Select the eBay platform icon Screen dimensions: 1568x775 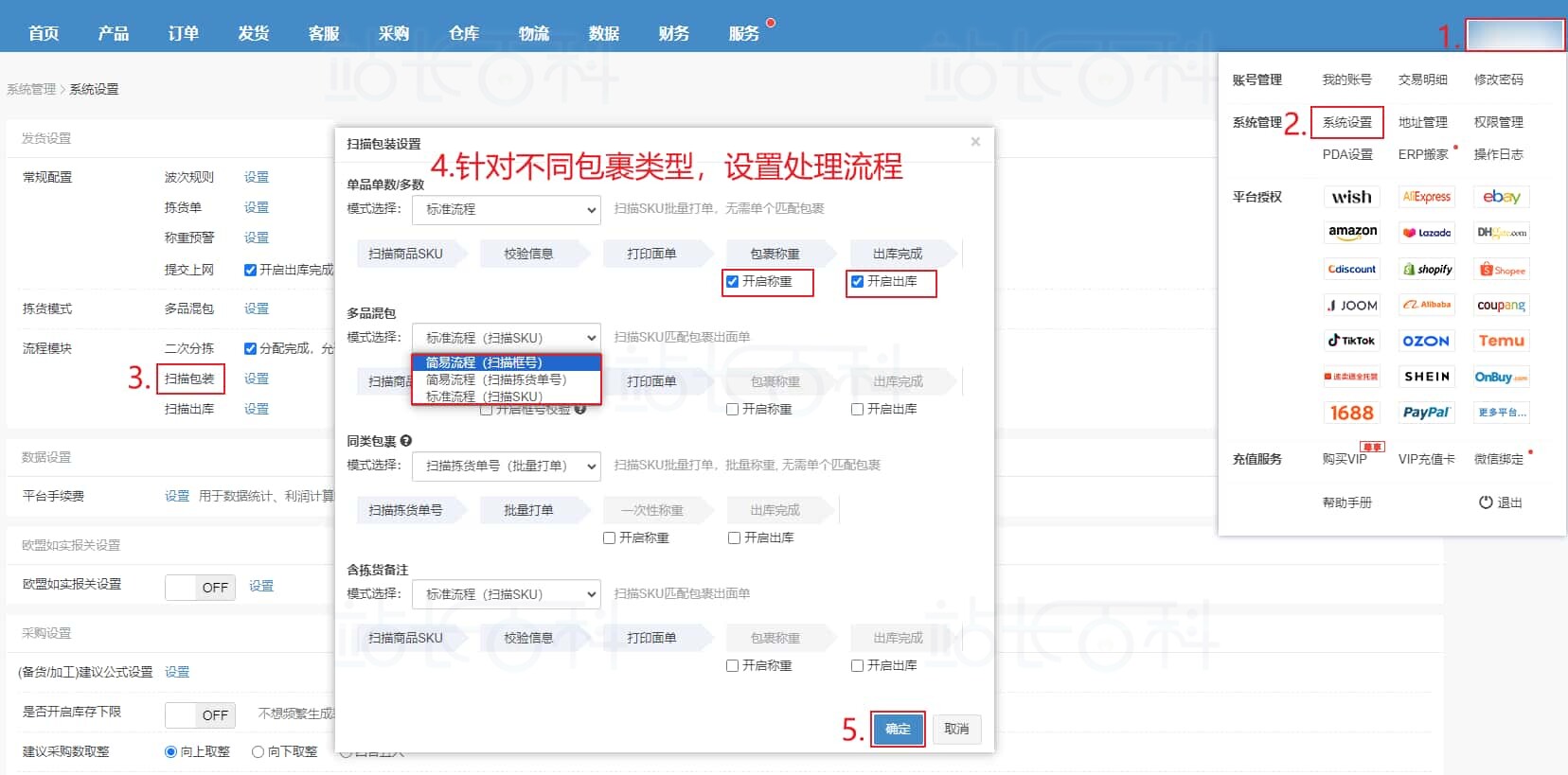pyautogui.click(x=1501, y=197)
